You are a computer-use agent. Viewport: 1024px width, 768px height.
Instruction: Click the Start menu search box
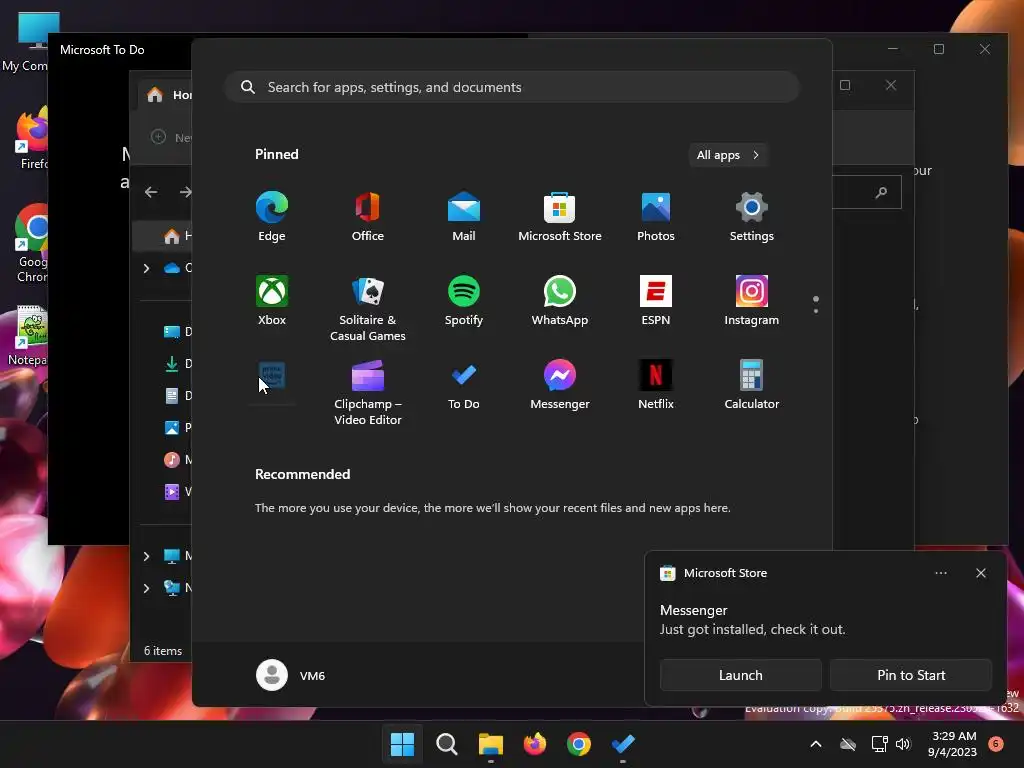pyautogui.click(x=512, y=87)
